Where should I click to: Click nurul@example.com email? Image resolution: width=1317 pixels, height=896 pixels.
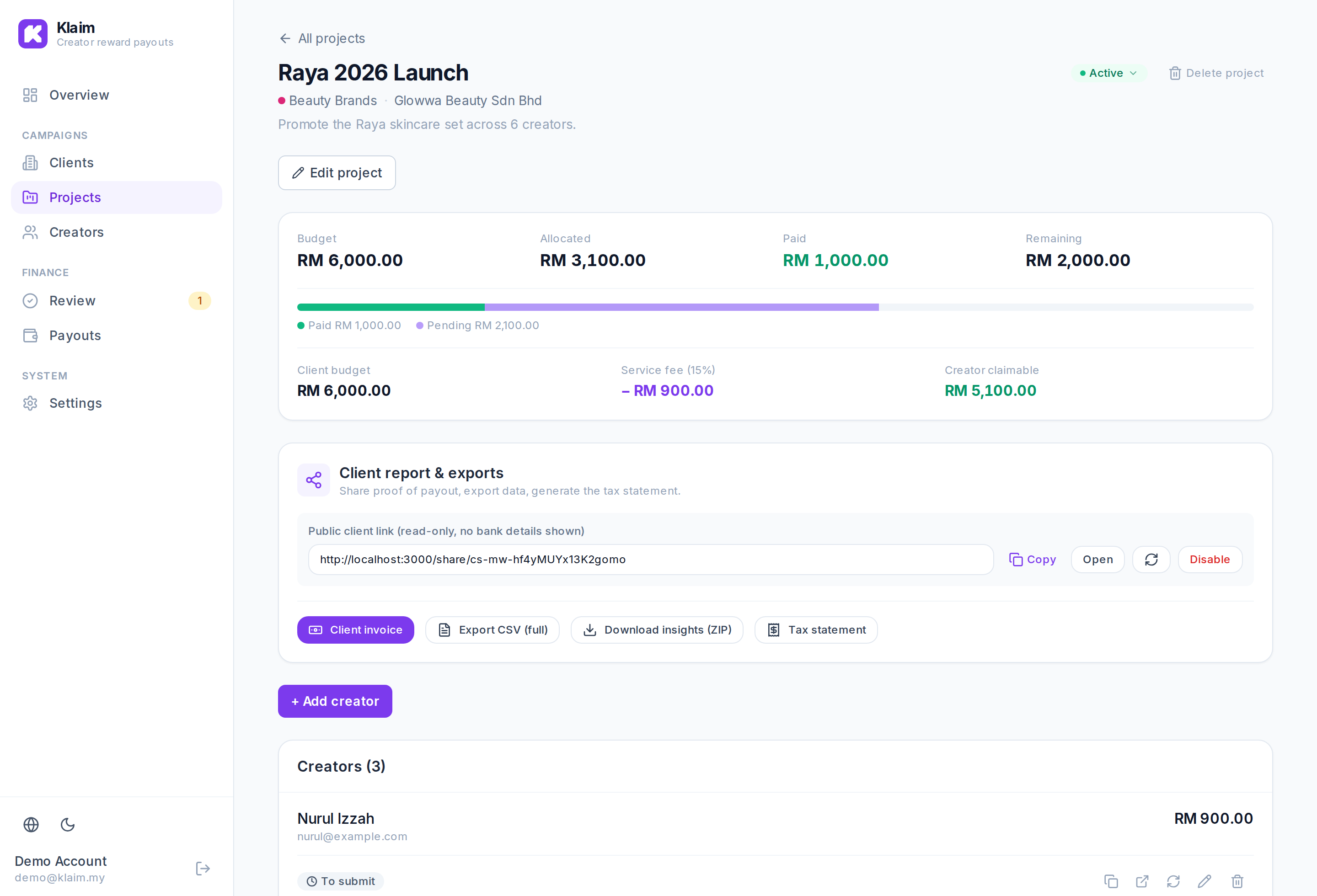[x=352, y=837]
